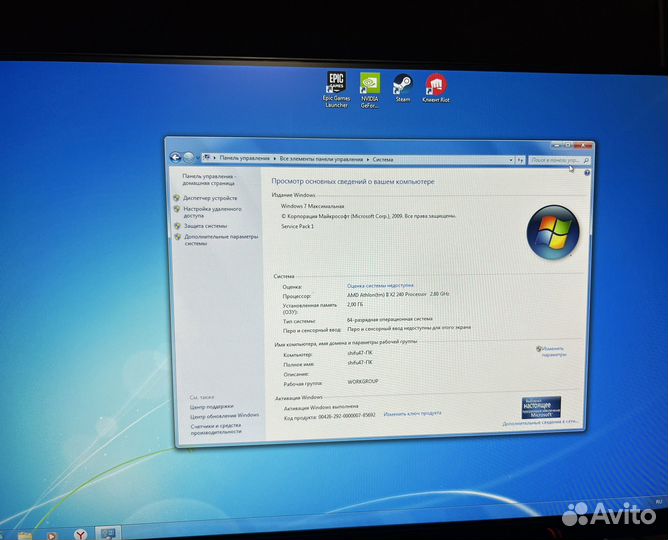668x540 pixels.
Task: Click the 'Активация Windows выполнена' text
Action: coord(321,408)
